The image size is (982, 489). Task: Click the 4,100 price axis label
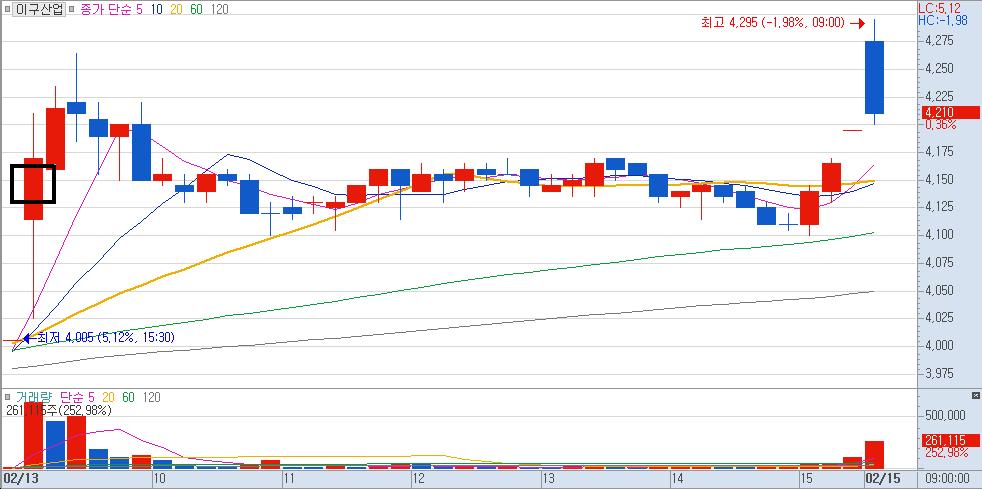(x=939, y=235)
